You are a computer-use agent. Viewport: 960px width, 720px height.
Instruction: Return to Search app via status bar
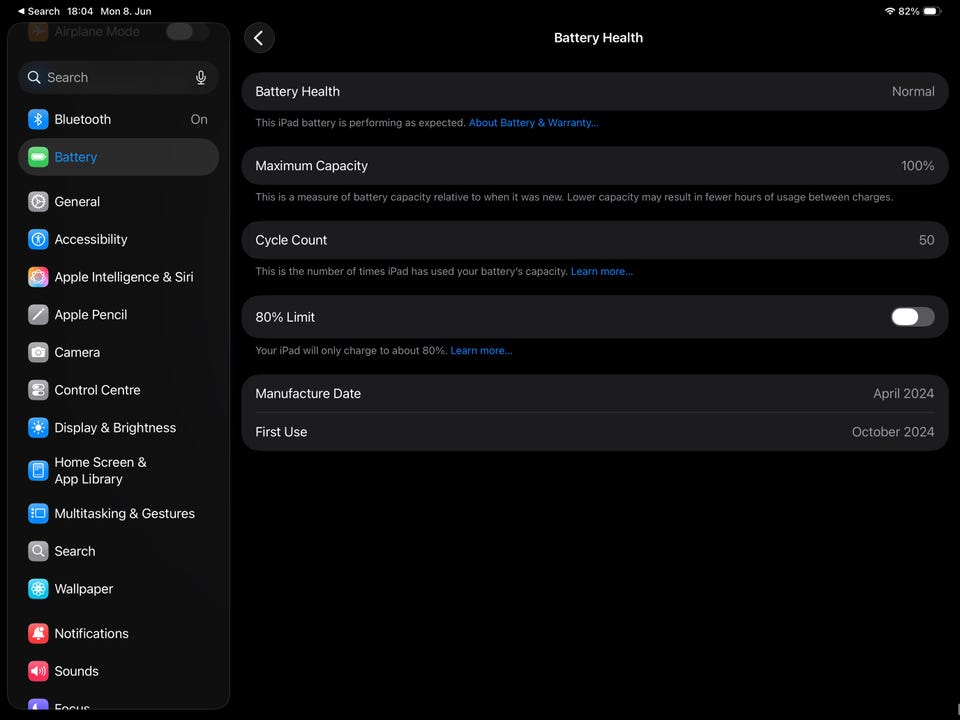(x=39, y=11)
